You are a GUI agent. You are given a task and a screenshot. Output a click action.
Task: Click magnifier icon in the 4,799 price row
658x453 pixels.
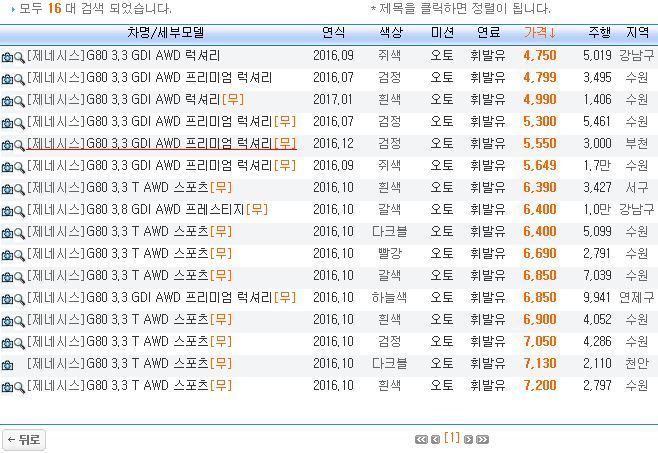[x=19, y=79]
